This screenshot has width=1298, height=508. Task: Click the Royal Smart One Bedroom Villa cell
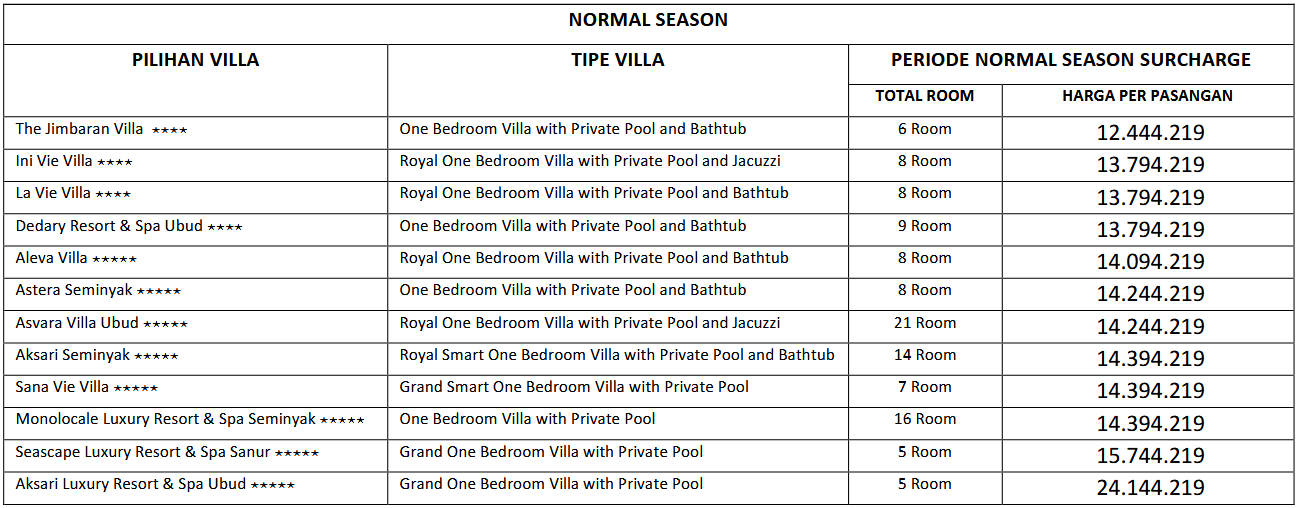tap(616, 355)
